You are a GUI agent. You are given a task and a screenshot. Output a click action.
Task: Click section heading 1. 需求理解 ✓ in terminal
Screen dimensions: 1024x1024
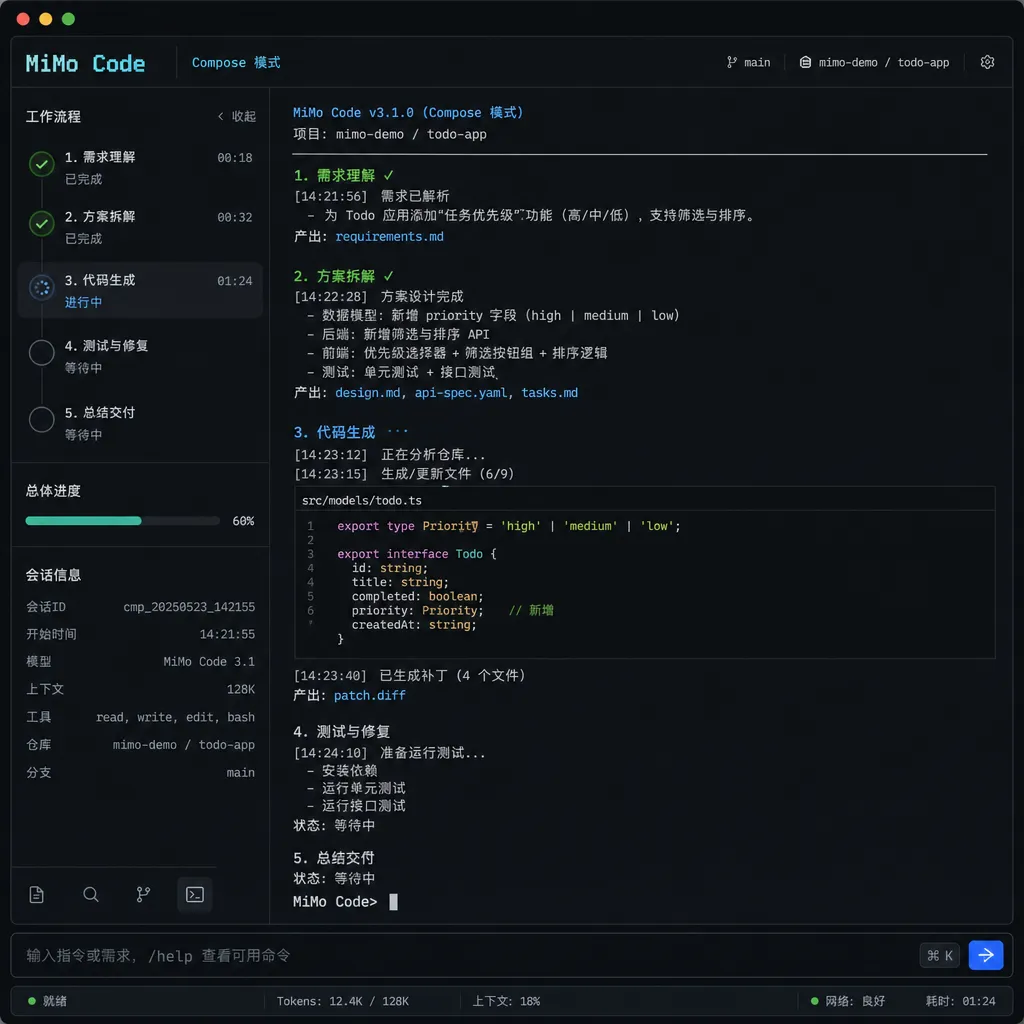pos(344,175)
